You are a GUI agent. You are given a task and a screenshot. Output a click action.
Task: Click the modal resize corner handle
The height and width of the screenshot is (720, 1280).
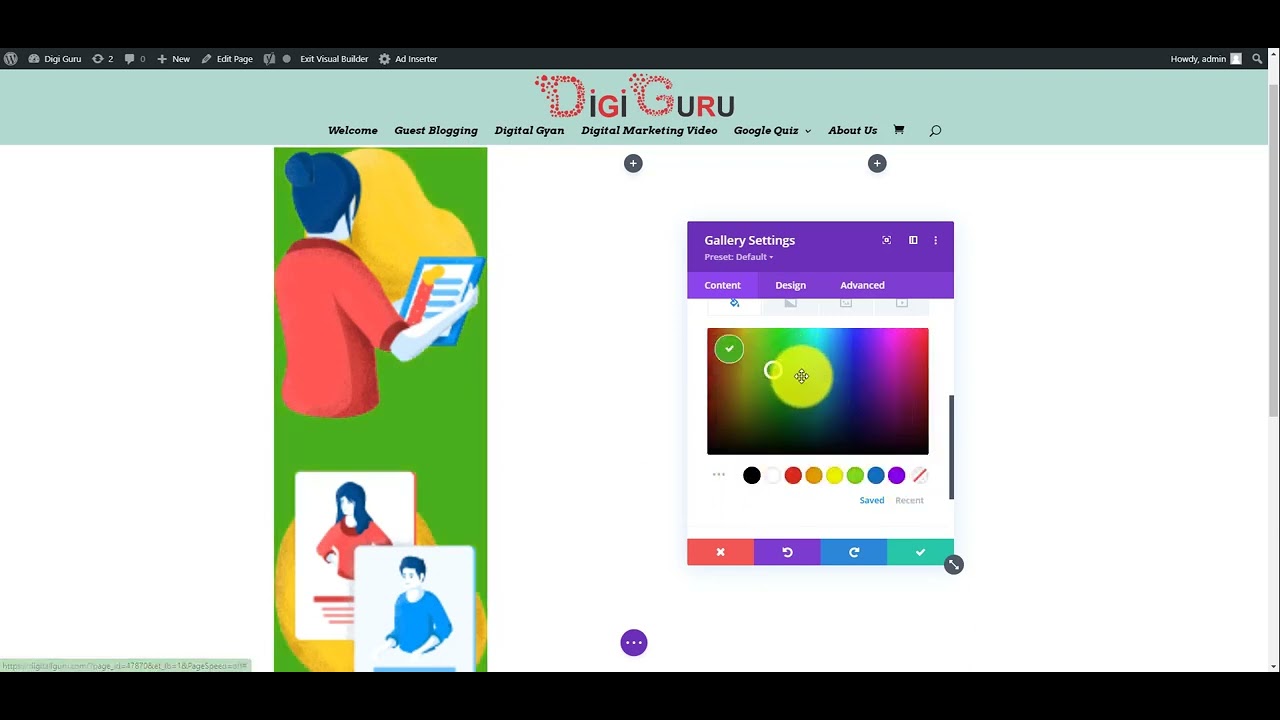tap(954, 565)
